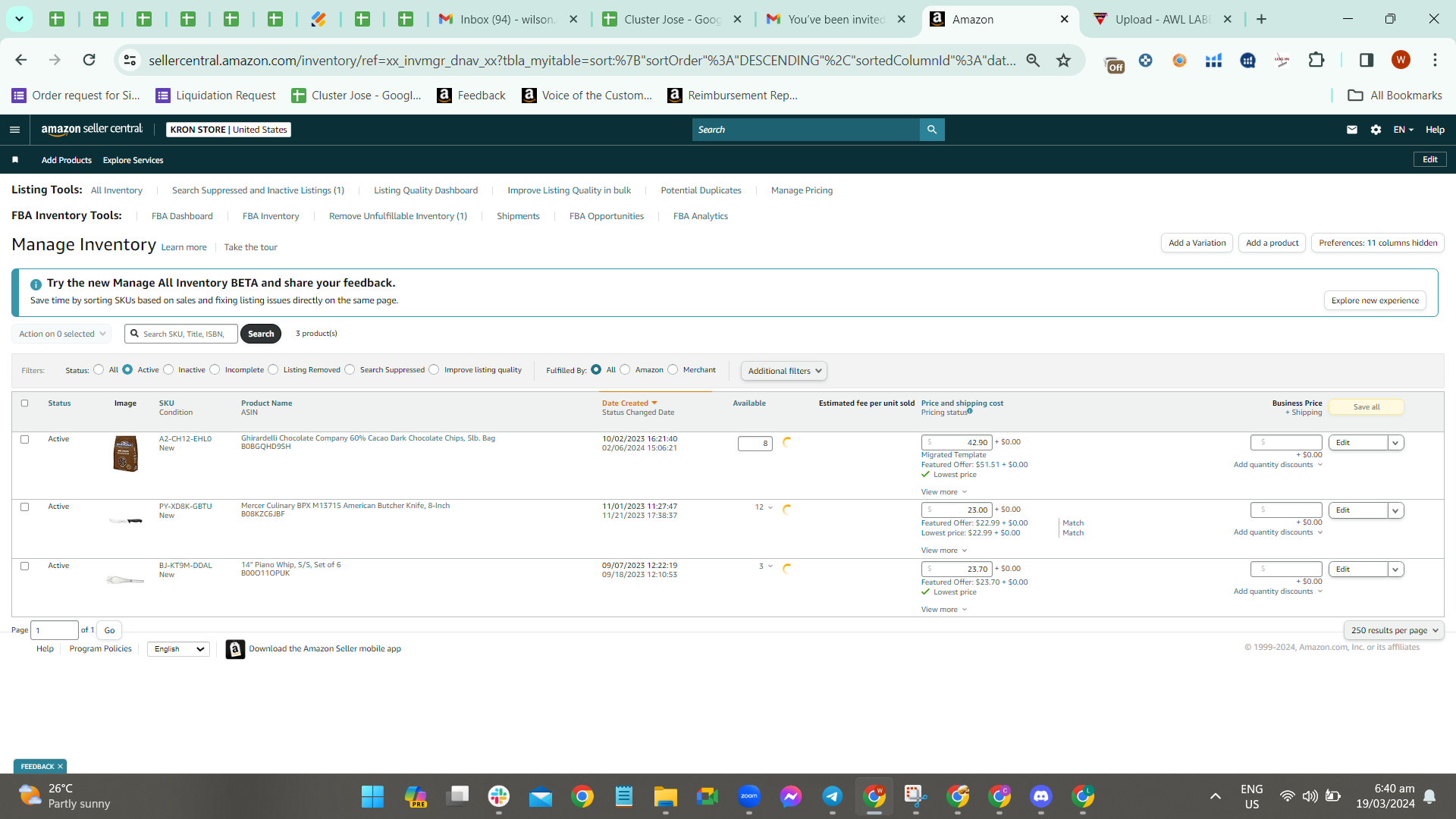The image size is (1456, 819).
Task: Open the Manage Pricing link
Action: tap(802, 190)
